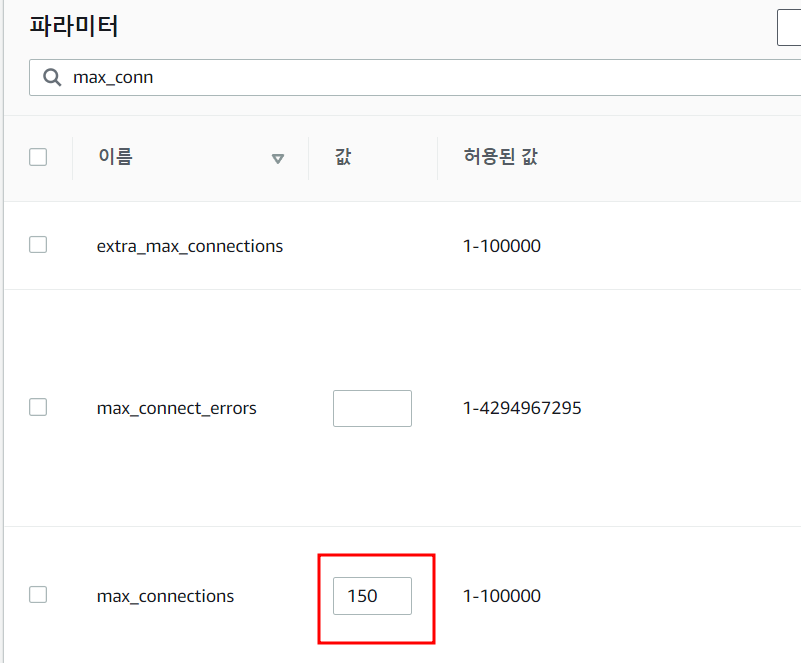This screenshot has width=801, height=663.
Task: Toggle the select-all checkbox in table header
Action: (38, 157)
